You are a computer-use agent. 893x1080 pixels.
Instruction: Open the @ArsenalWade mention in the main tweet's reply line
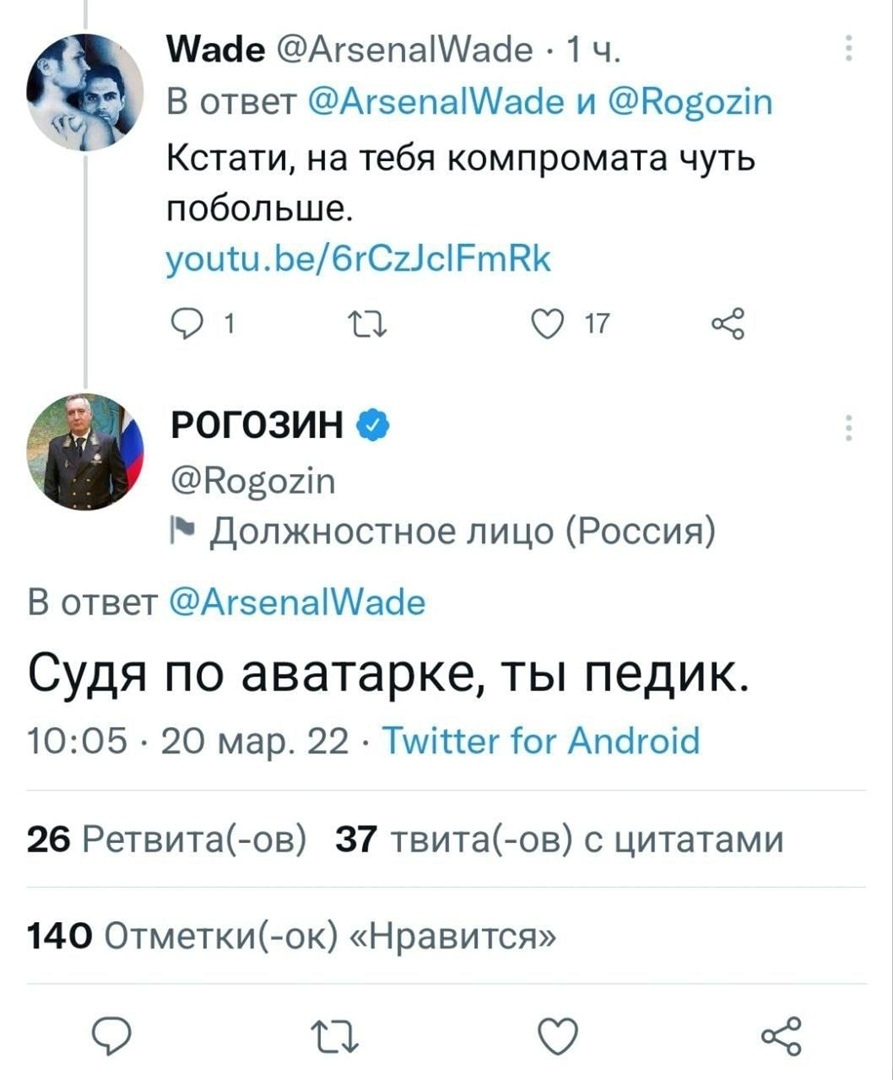pyautogui.click(x=292, y=603)
